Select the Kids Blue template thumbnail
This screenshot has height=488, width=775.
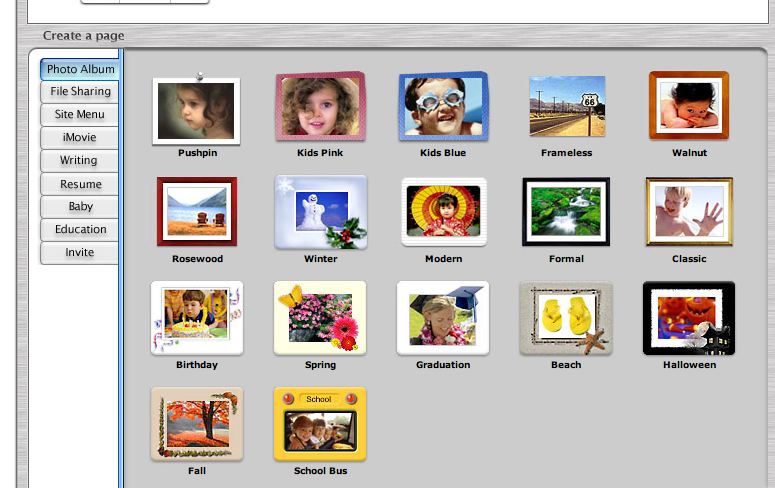pyautogui.click(x=443, y=106)
